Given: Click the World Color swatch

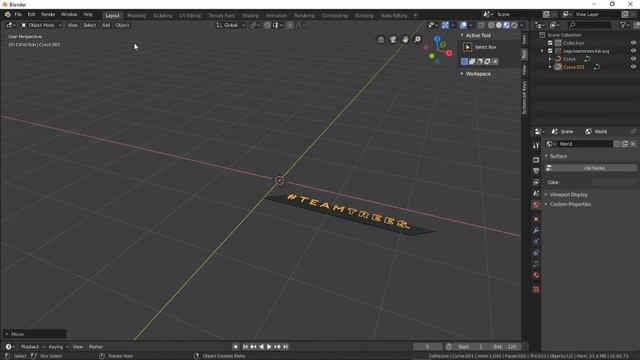Looking at the screenshot, I should tap(613, 182).
